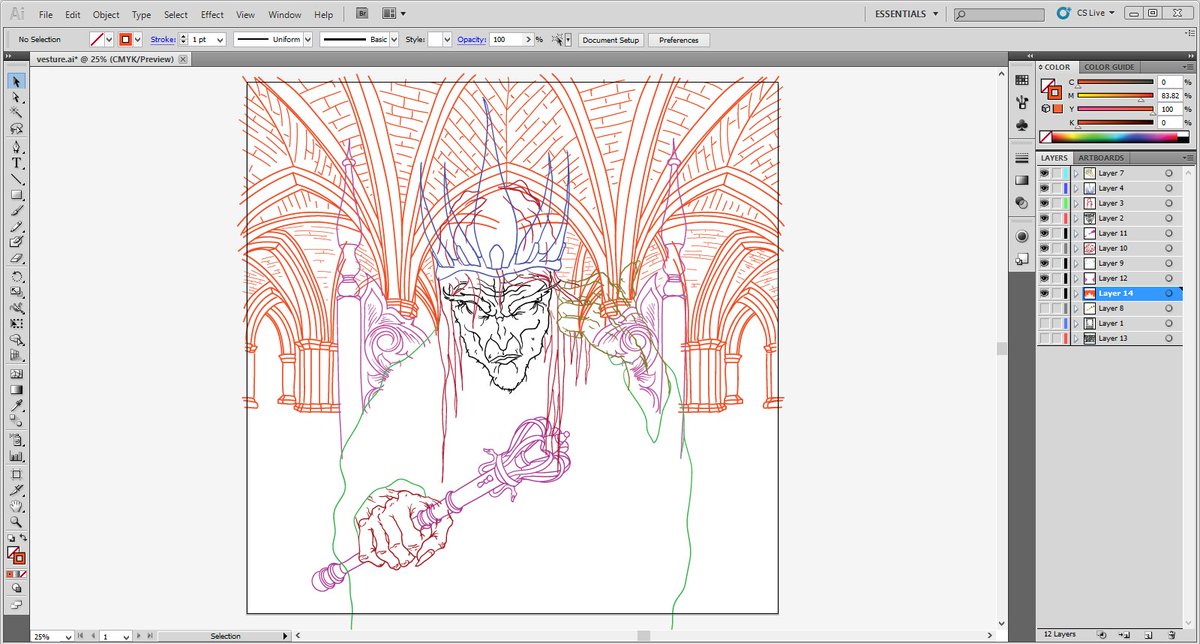Viewport: 1200px width, 644px height.
Task: Click the Document Setup button
Action: click(x=610, y=40)
